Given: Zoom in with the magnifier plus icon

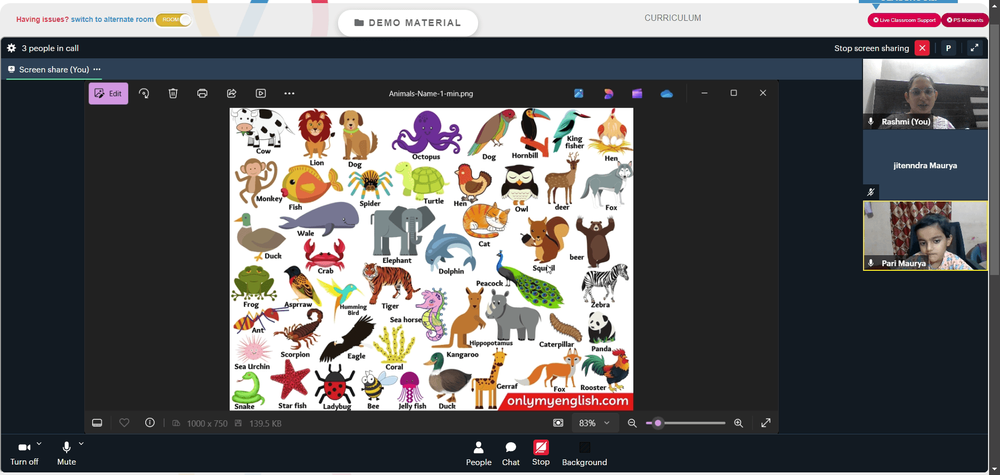Looking at the screenshot, I should [x=739, y=423].
